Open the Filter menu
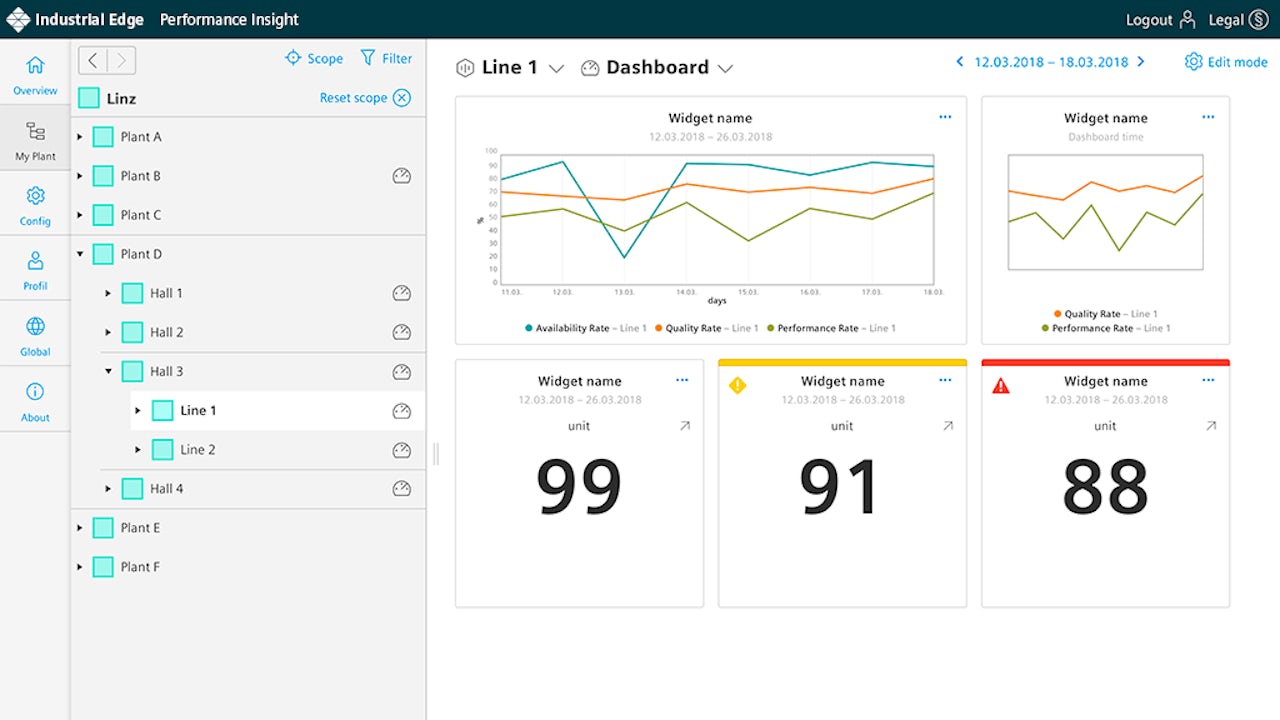1280x720 pixels. click(x=387, y=58)
